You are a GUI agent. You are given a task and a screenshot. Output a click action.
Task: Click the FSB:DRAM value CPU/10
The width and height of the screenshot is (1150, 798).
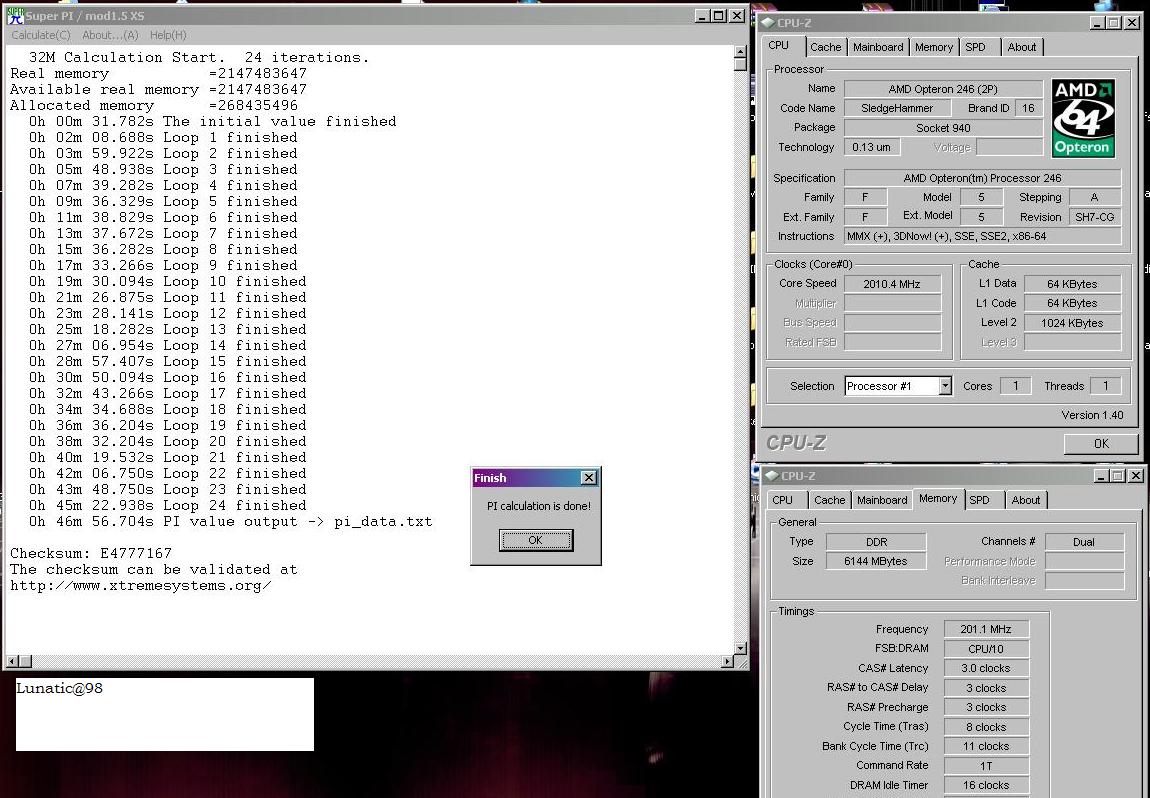coord(986,649)
